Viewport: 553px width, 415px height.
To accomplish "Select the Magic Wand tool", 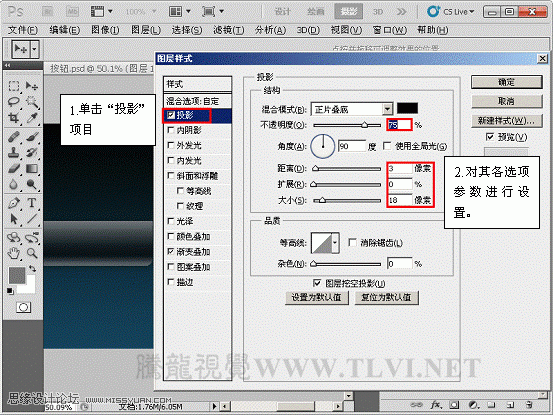I will click(x=32, y=102).
